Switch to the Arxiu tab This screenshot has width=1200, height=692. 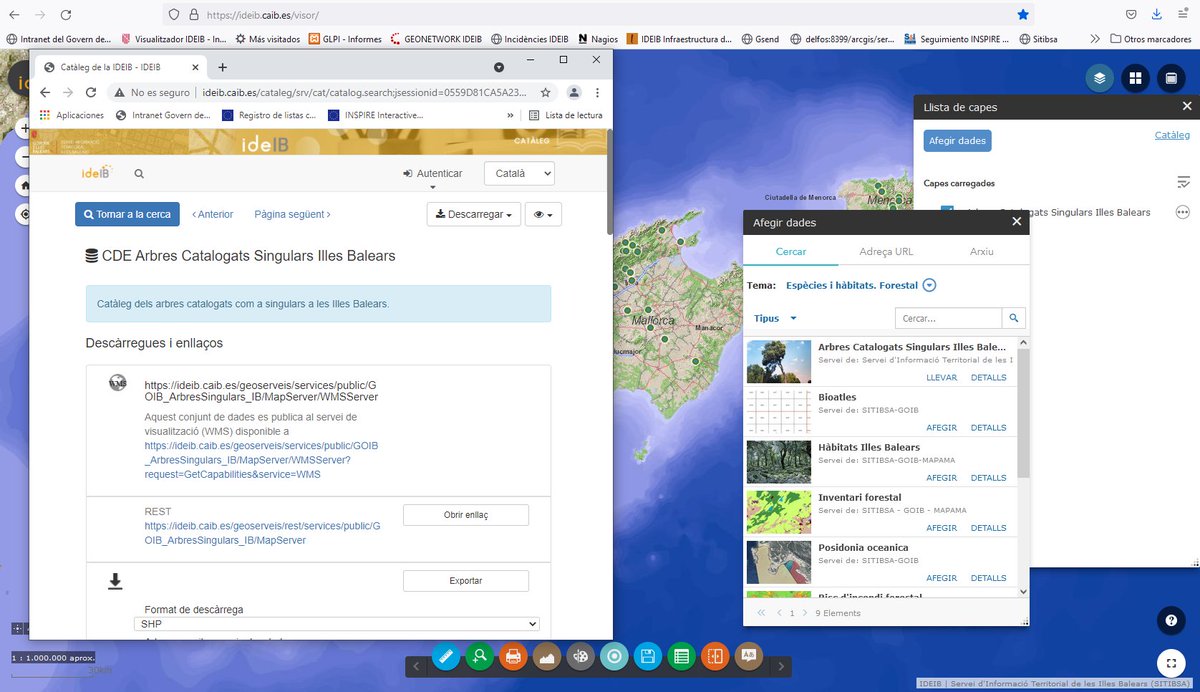tap(982, 251)
